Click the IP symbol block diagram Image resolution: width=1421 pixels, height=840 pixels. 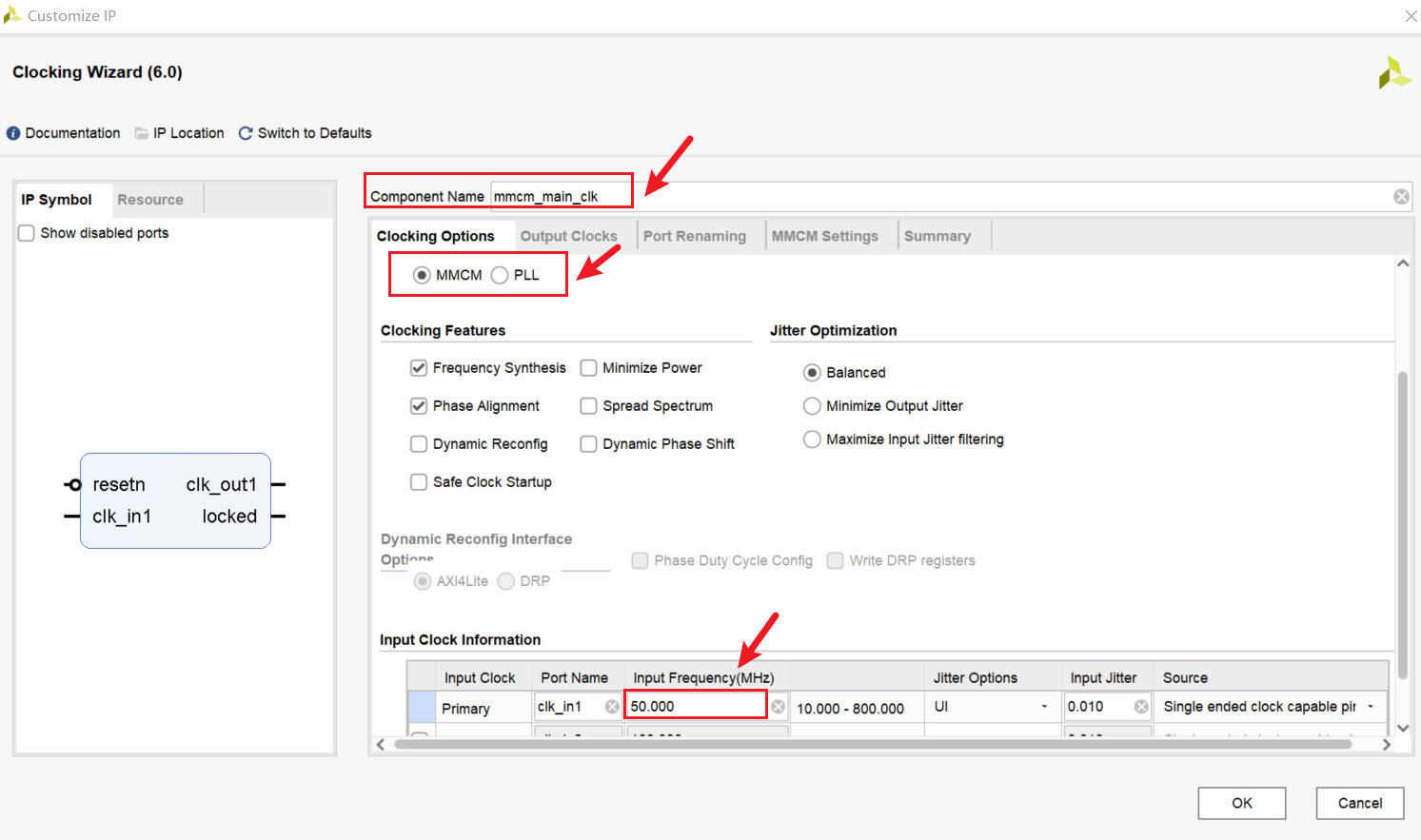(175, 500)
